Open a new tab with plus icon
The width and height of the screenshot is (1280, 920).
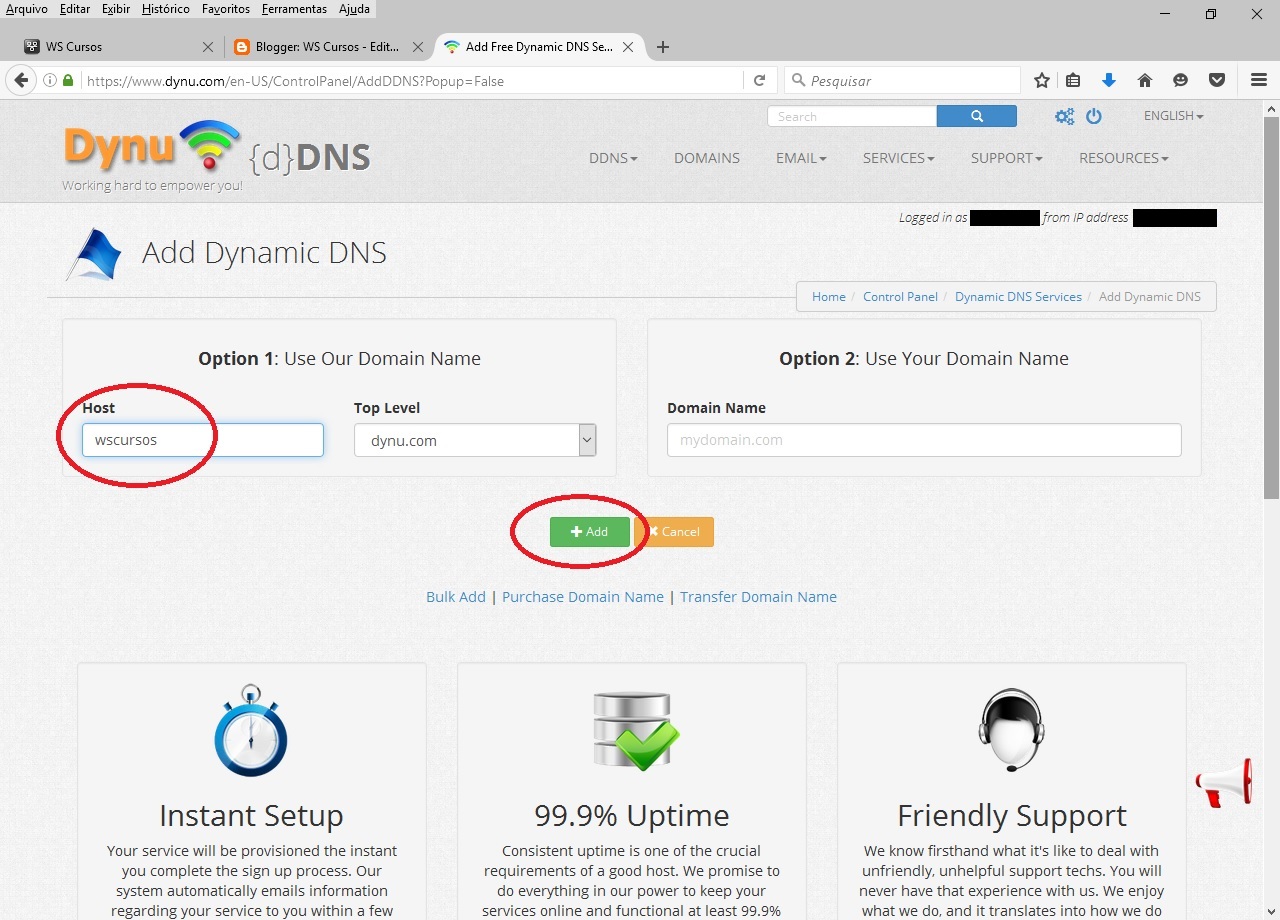click(x=663, y=47)
